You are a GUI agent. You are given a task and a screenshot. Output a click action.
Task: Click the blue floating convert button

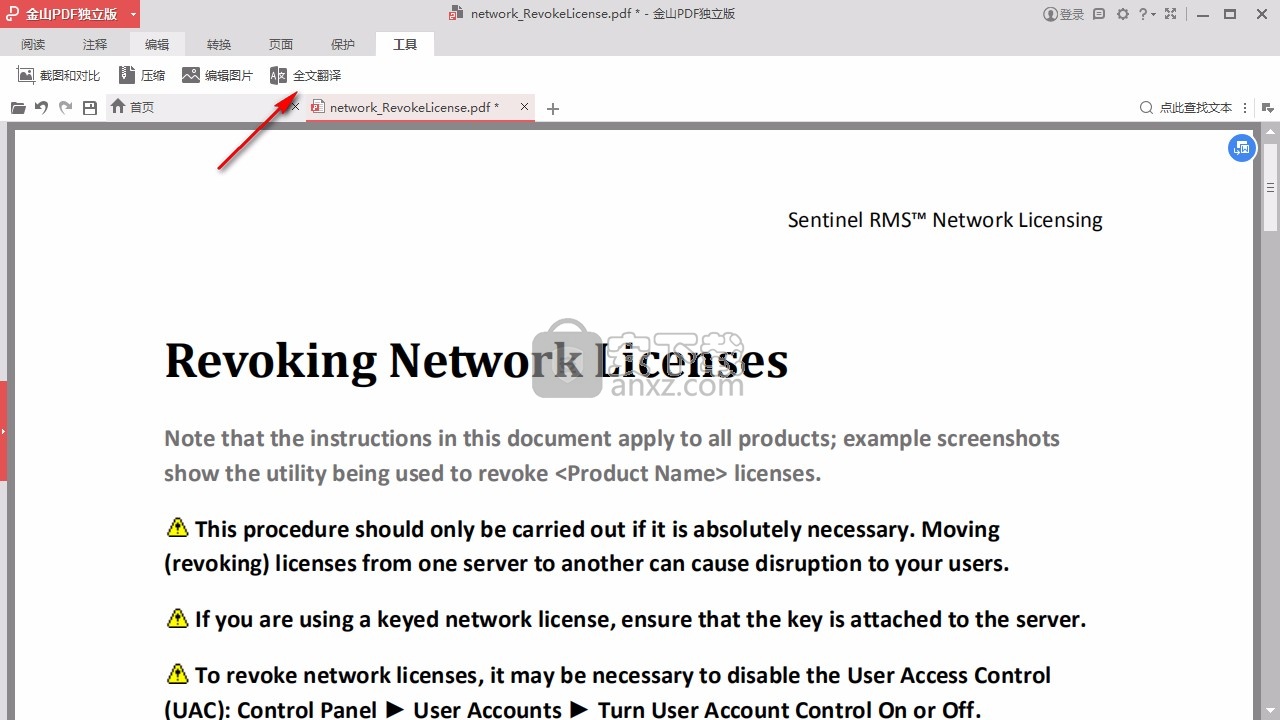tap(1242, 148)
